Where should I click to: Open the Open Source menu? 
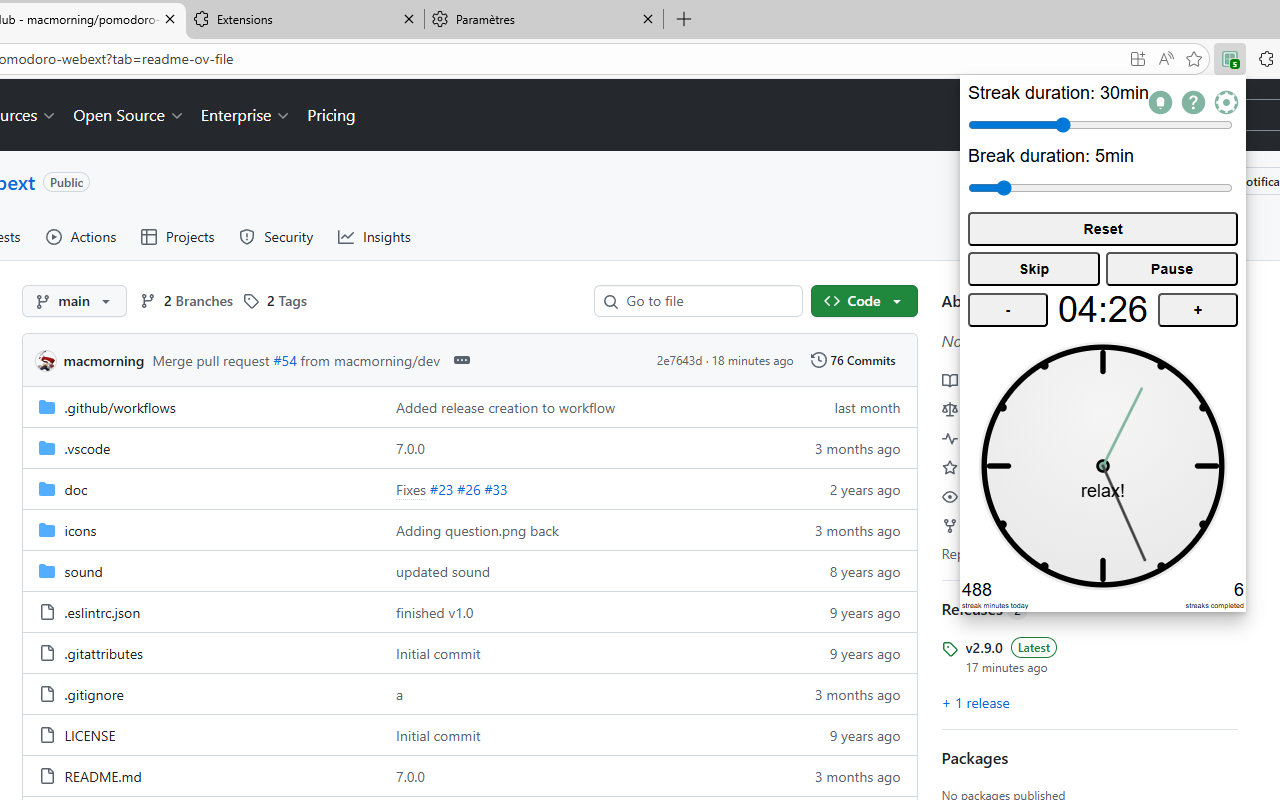coord(128,116)
